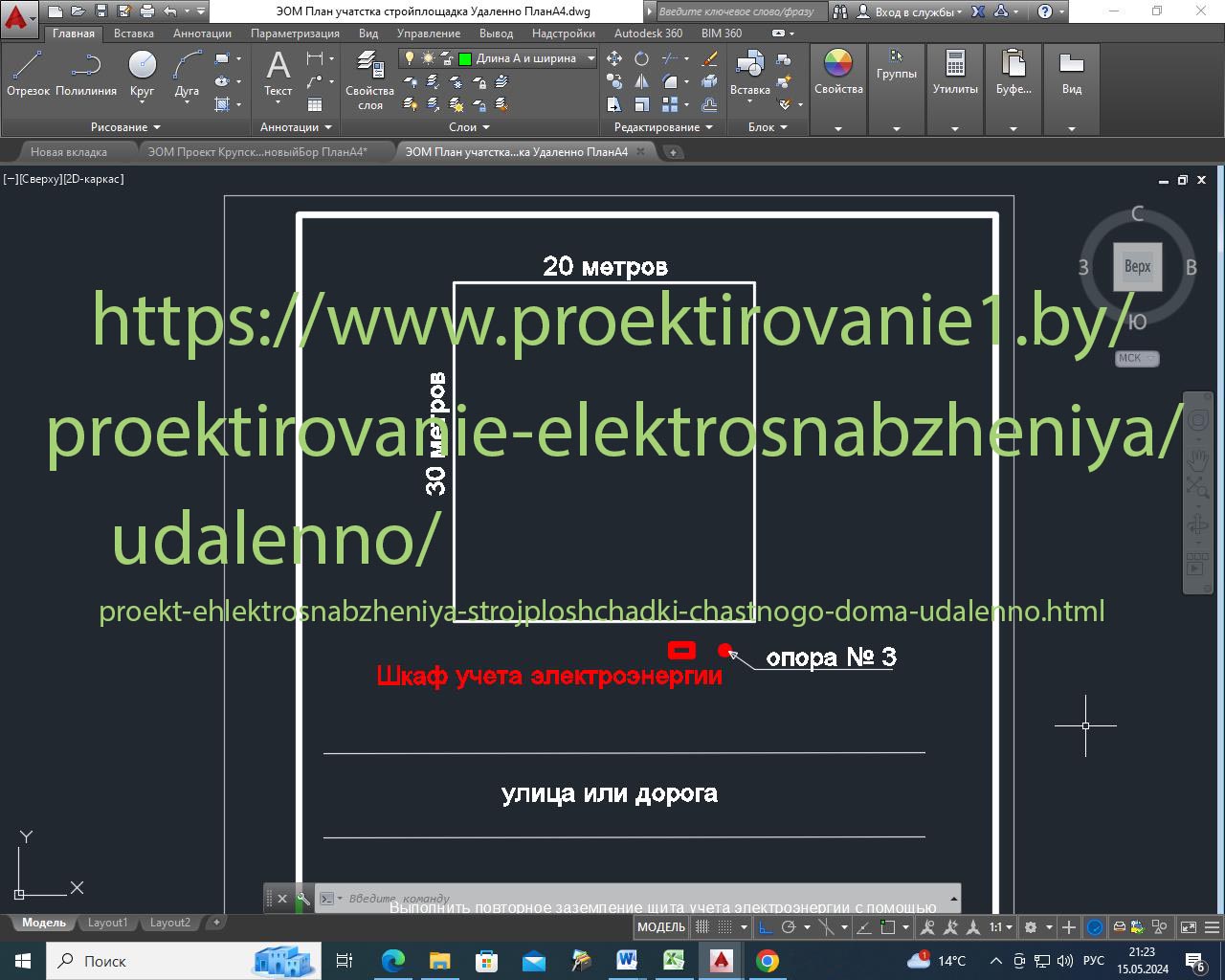Select the Отрезок (Line) tool
The height and width of the screenshot is (980, 1225).
coord(28,73)
